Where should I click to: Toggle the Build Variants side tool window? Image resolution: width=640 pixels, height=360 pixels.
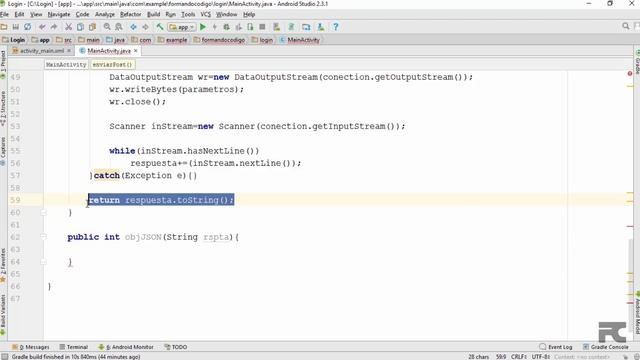click(3, 314)
